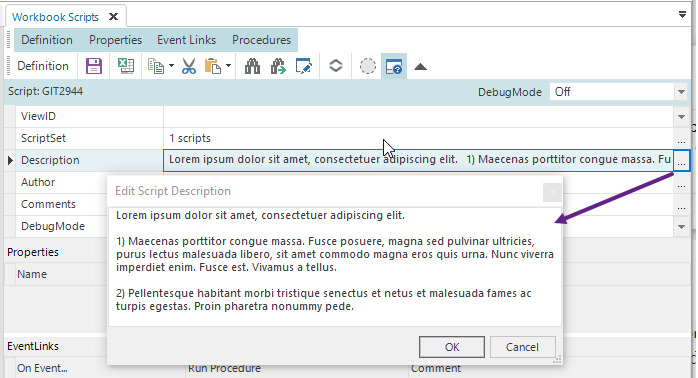
Task: Click the Paste clipboard icon
Action: tap(213, 66)
